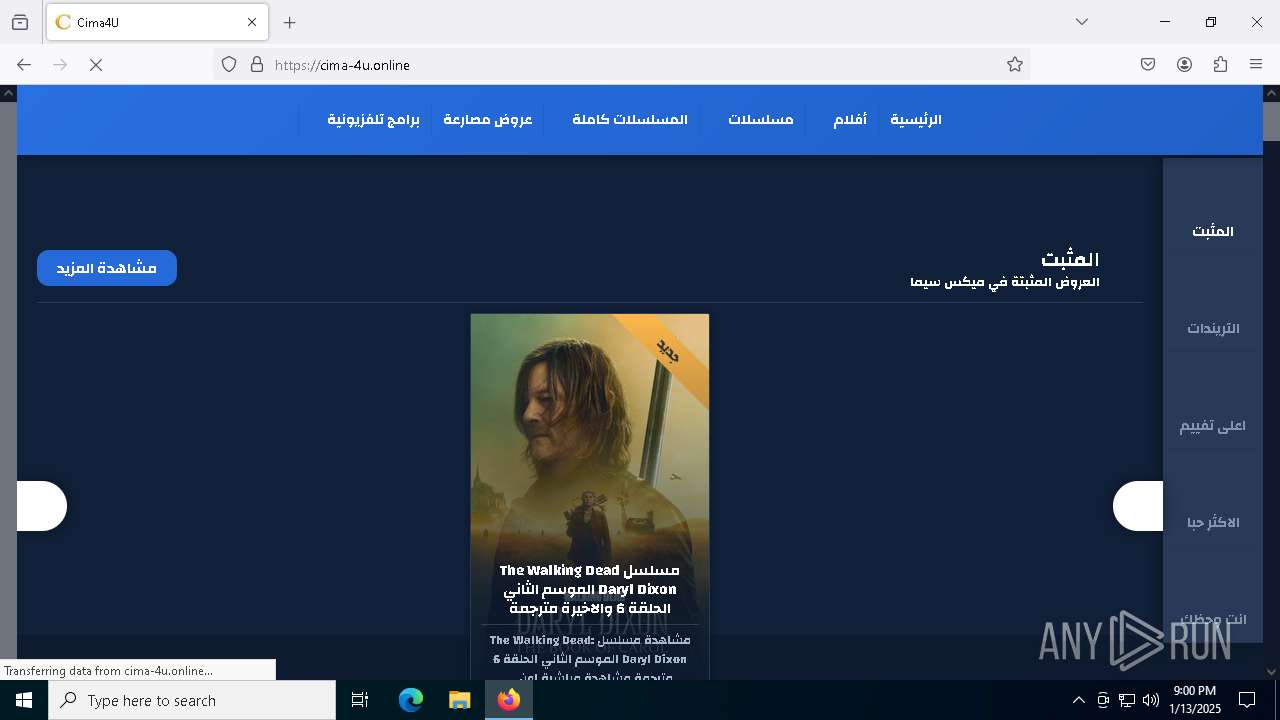The width and height of the screenshot is (1280, 720).
Task: Open عروض مصارعة nav item
Action: pyautogui.click(x=488, y=120)
